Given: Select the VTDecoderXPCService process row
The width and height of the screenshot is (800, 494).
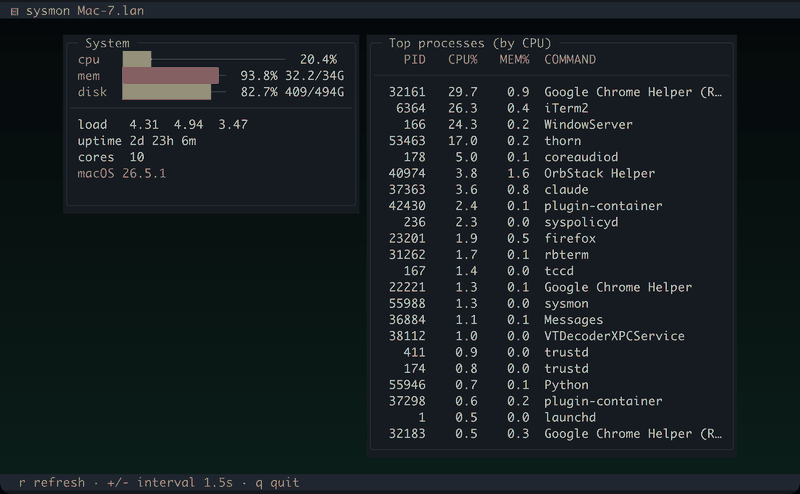Looking at the screenshot, I should (552, 336).
